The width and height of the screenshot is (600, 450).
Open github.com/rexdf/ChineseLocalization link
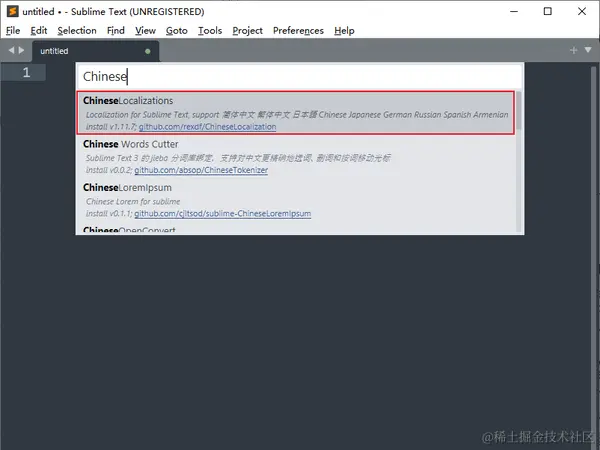point(207,127)
